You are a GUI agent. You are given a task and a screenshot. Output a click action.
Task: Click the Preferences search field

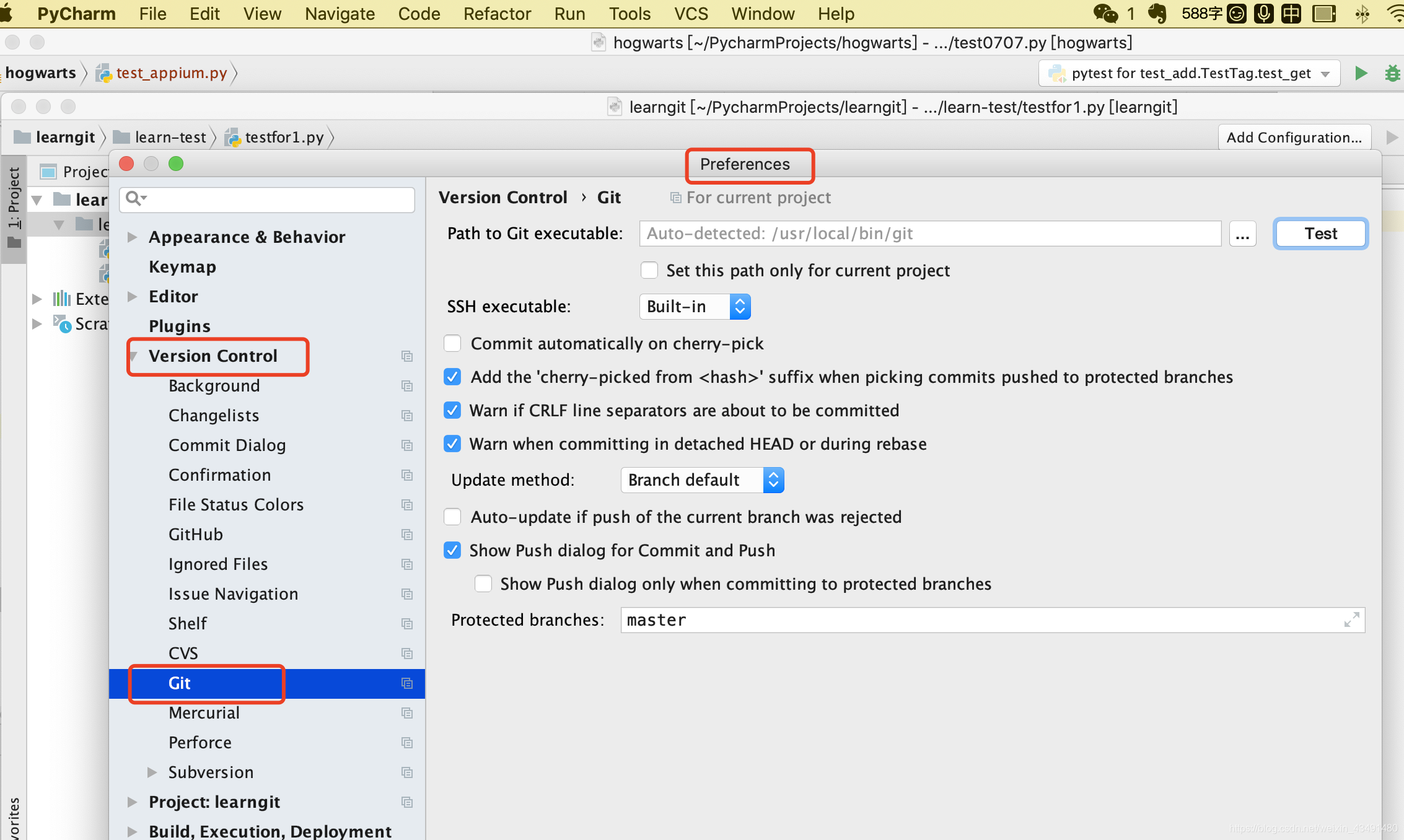pyautogui.click(x=267, y=199)
